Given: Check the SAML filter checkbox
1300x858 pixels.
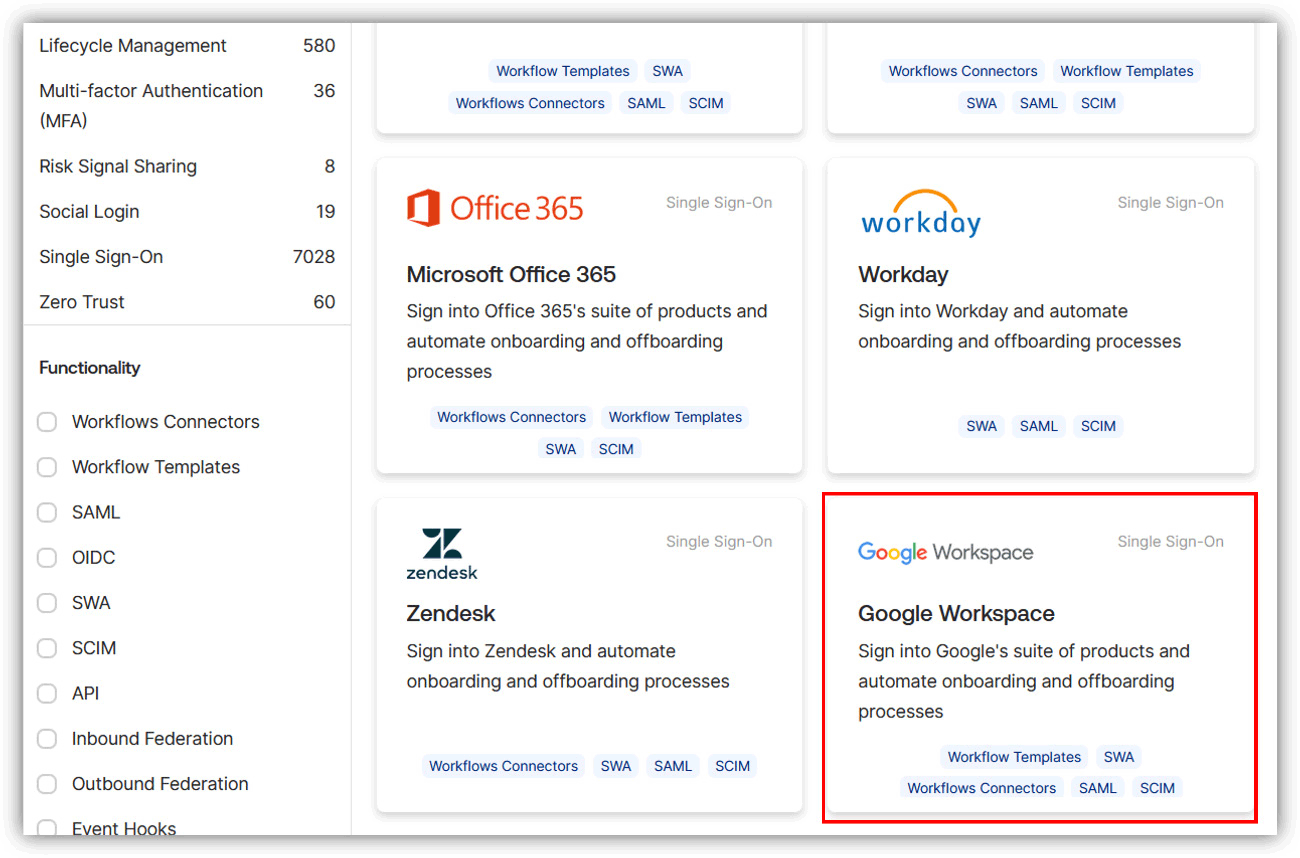Looking at the screenshot, I should coord(47,512).
